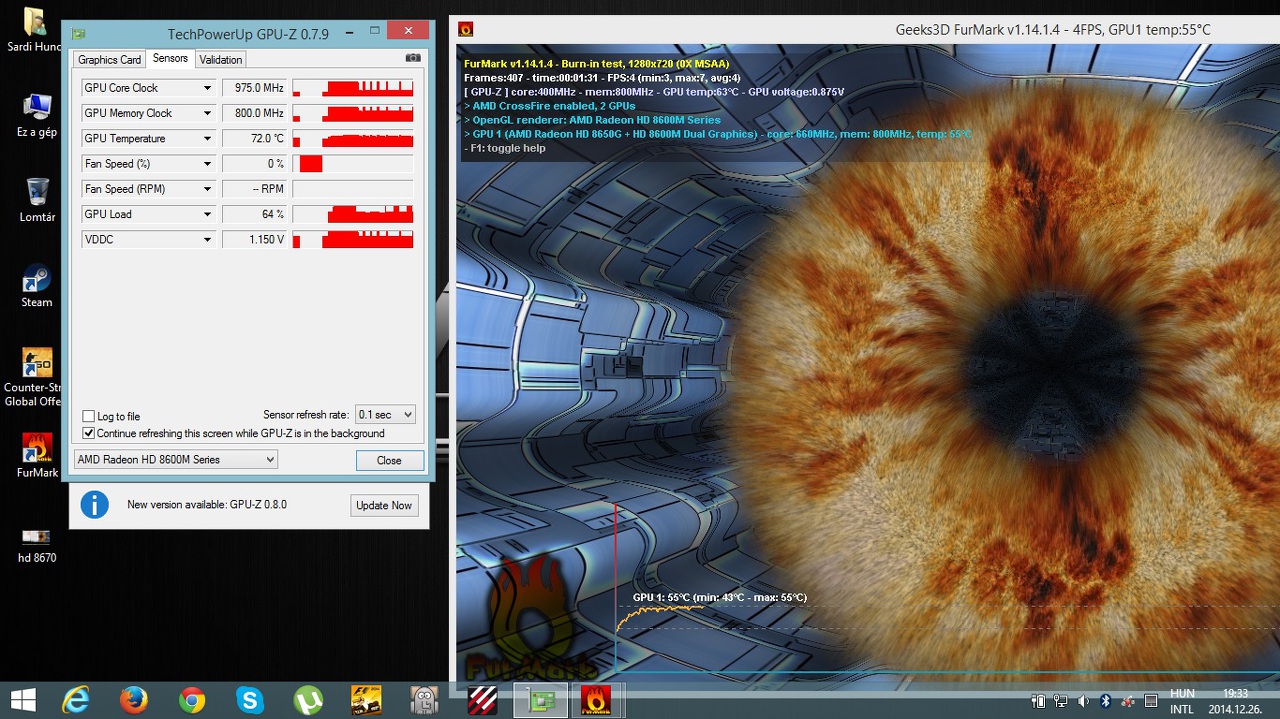The image size is (1280, 719).
Task: Open Skype from the taskbar
Action: pos(250,699)
